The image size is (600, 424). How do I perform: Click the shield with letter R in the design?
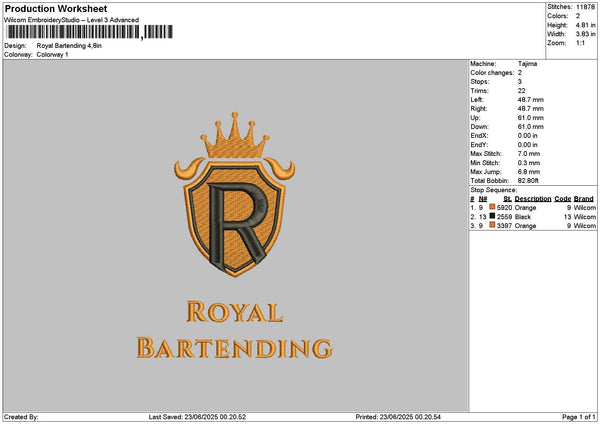(235, 219)
